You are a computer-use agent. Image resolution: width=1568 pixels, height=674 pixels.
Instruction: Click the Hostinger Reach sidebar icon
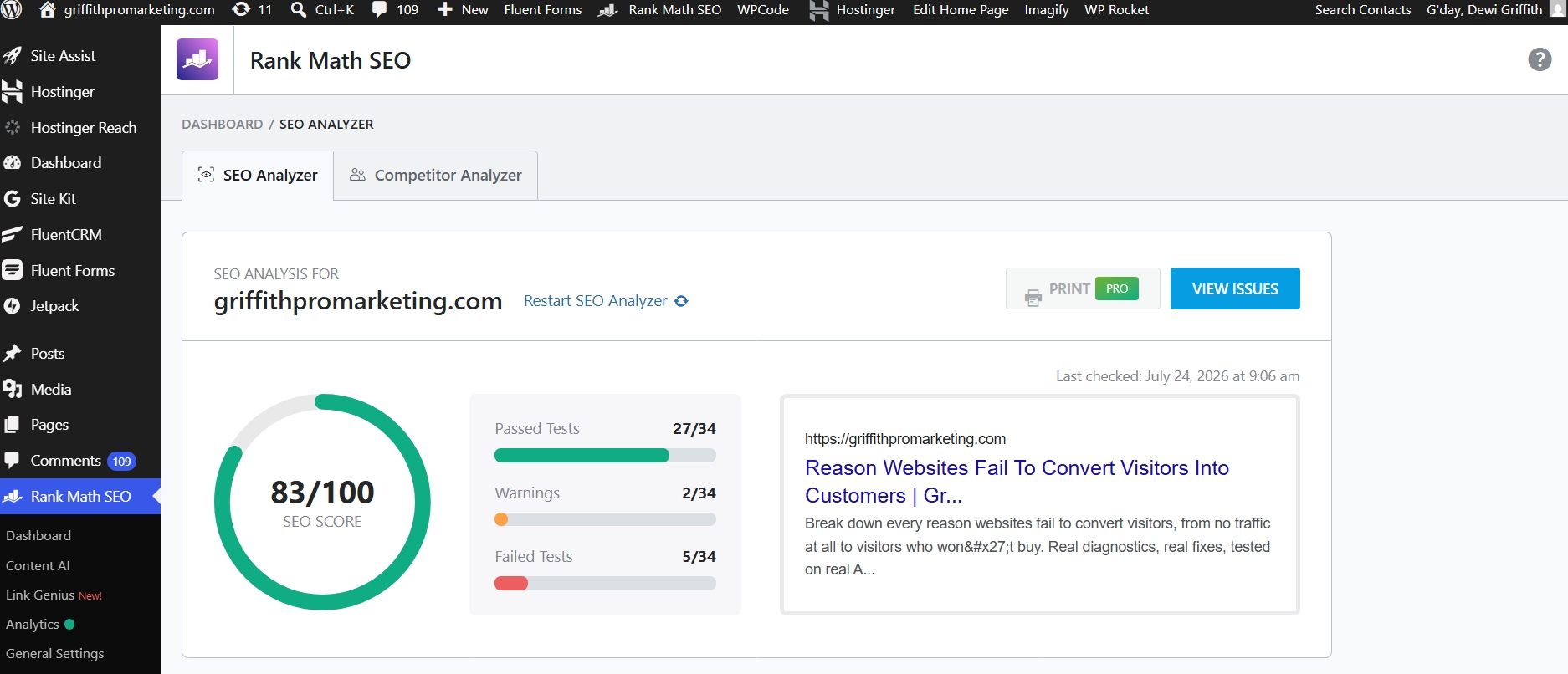tap(13, 128)
